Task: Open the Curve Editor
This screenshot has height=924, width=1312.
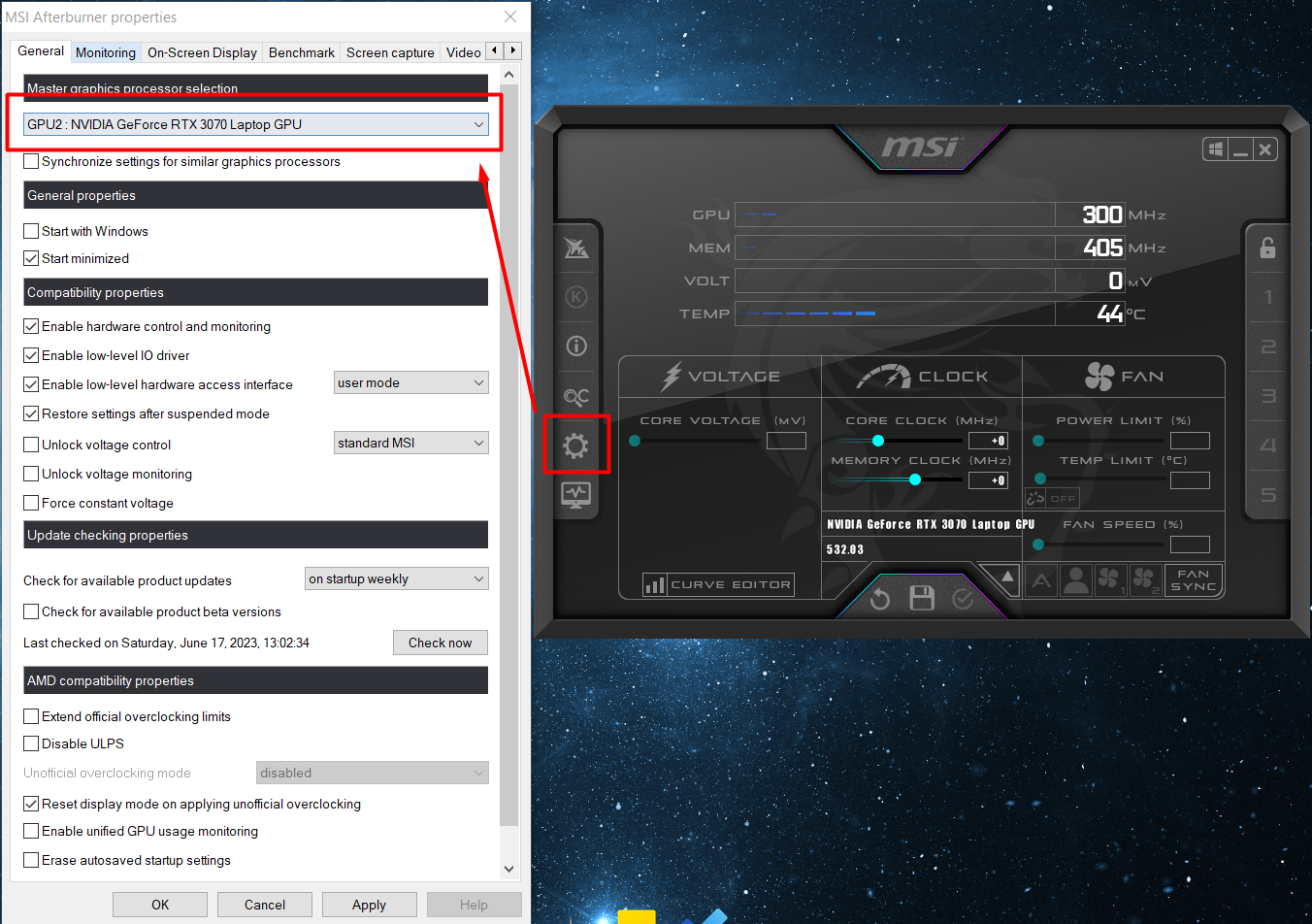Action: pyautogui.click(x=718, y=584)
